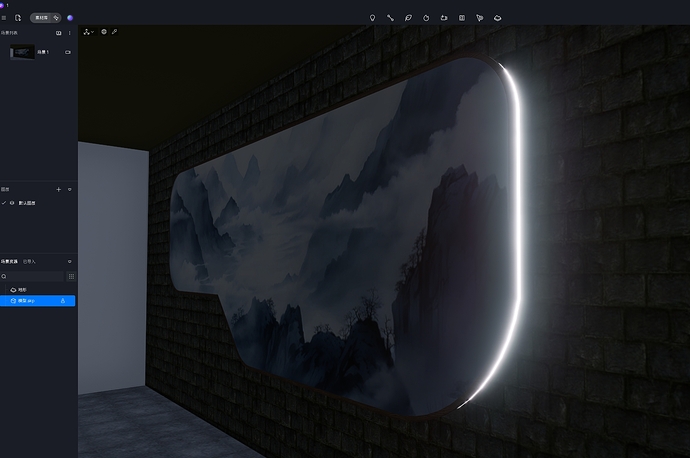Click the file export icon in header

pyautogui.click(x=18, y=18)
